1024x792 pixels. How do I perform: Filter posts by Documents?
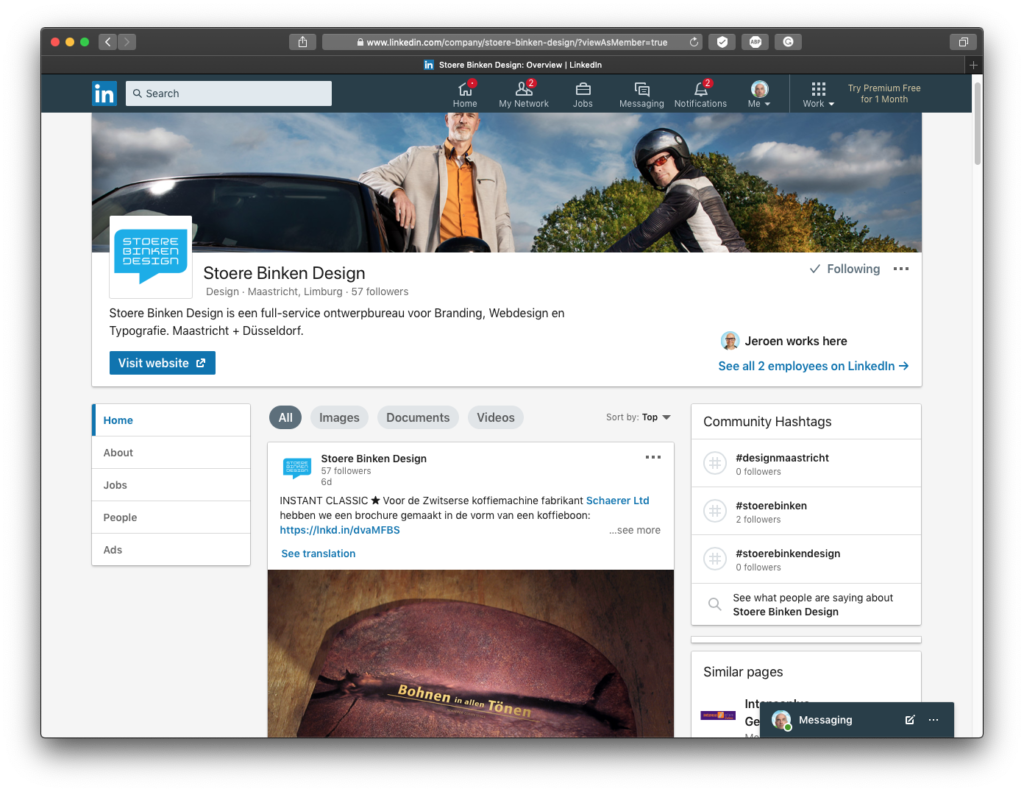click(x=418, y=417)
